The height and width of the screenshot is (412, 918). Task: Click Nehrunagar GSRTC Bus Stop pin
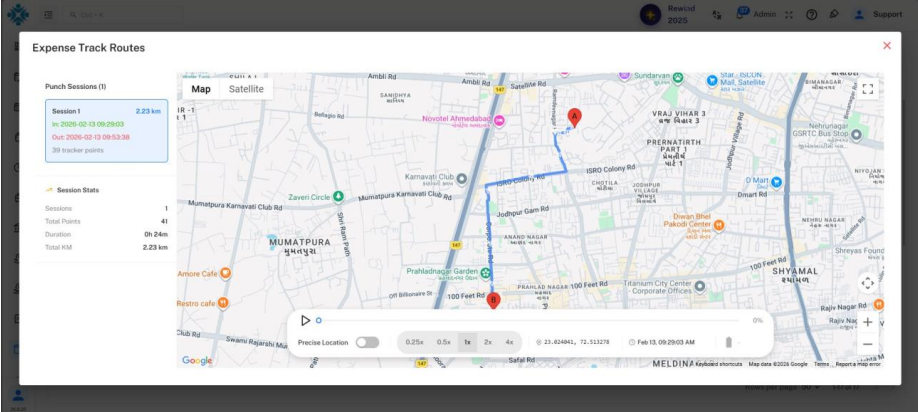(856, 135)
